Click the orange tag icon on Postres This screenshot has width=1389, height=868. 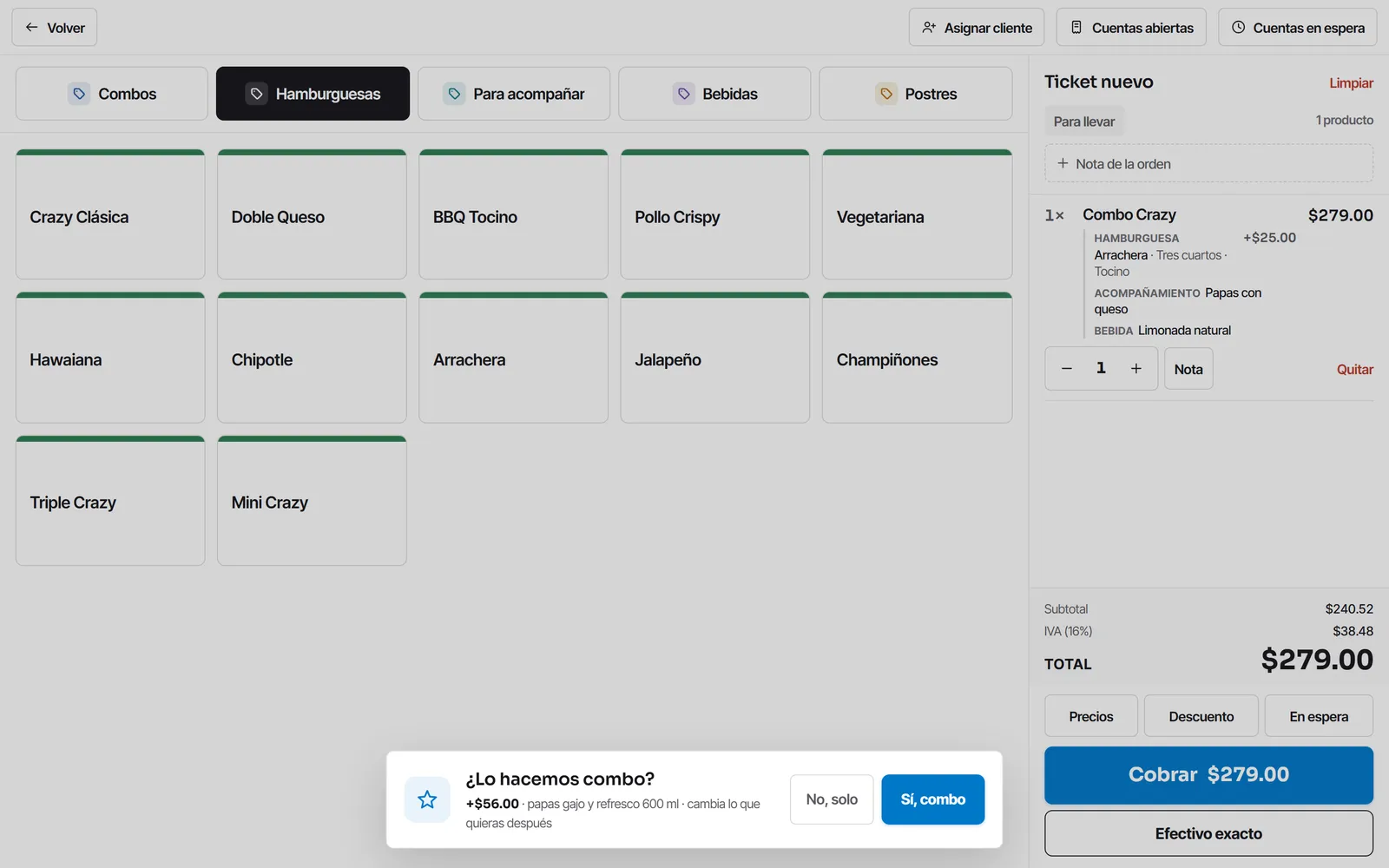coord(886,94)
